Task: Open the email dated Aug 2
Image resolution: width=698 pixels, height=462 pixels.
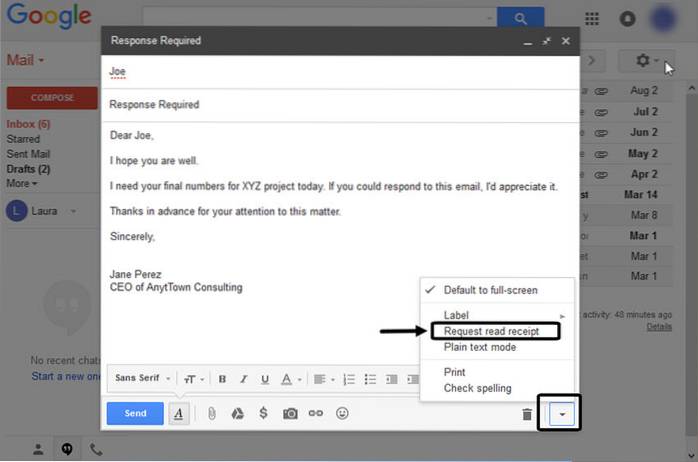Action: coord(627,91)
